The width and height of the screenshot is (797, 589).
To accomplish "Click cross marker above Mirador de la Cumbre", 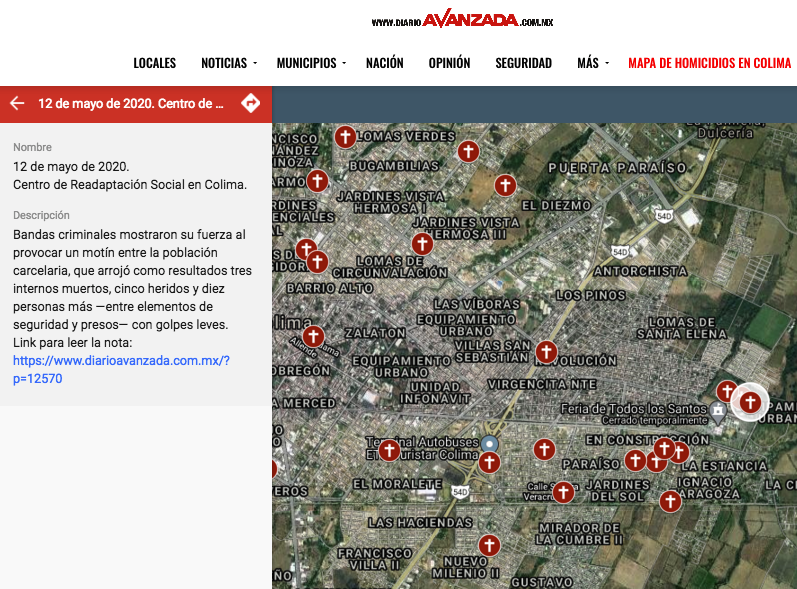I will click(x=563, y=492).
